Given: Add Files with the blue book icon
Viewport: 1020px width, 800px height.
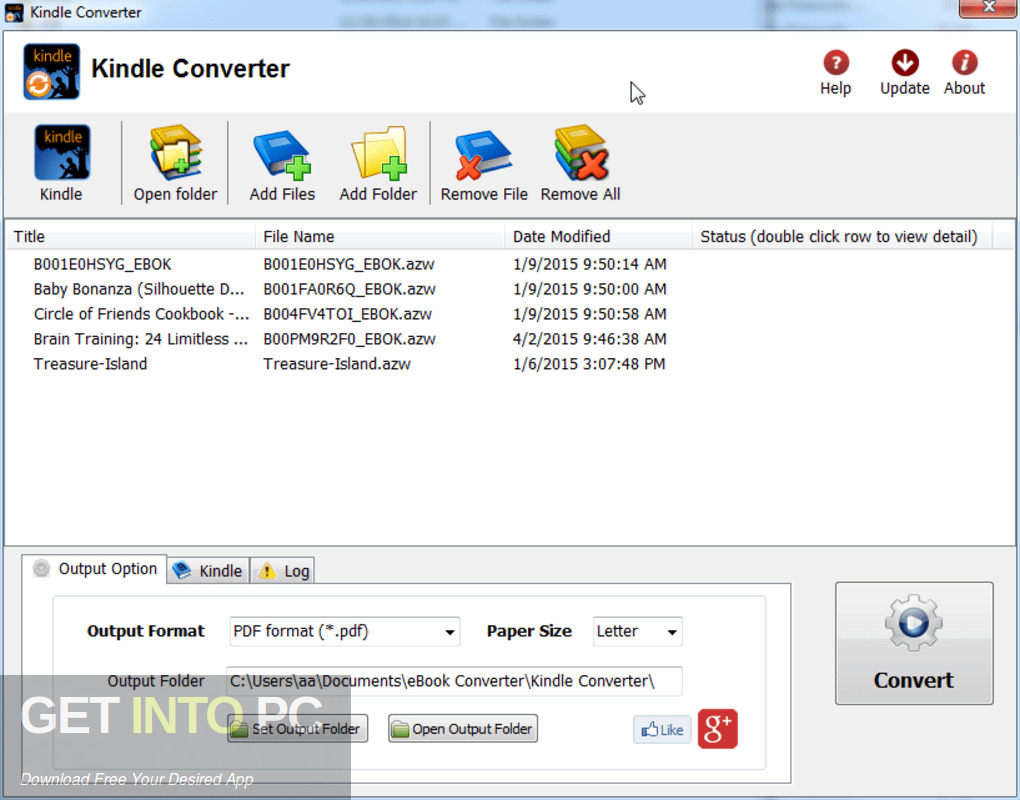Looking at the screenshot, I should 282,163.
